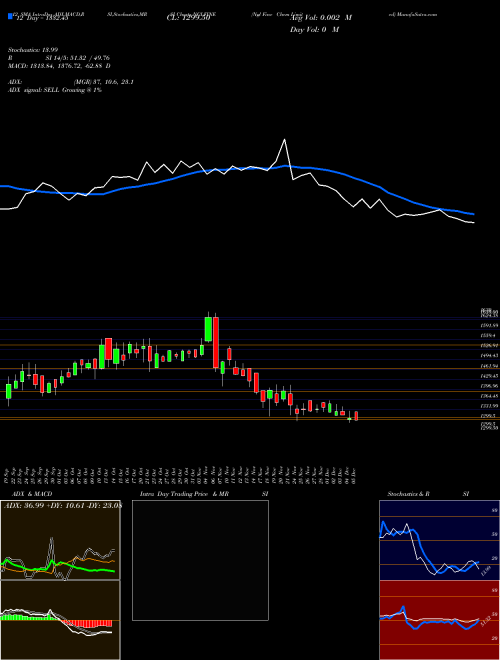Click the 1593.59 price axis label

click(x=490, y=325)
